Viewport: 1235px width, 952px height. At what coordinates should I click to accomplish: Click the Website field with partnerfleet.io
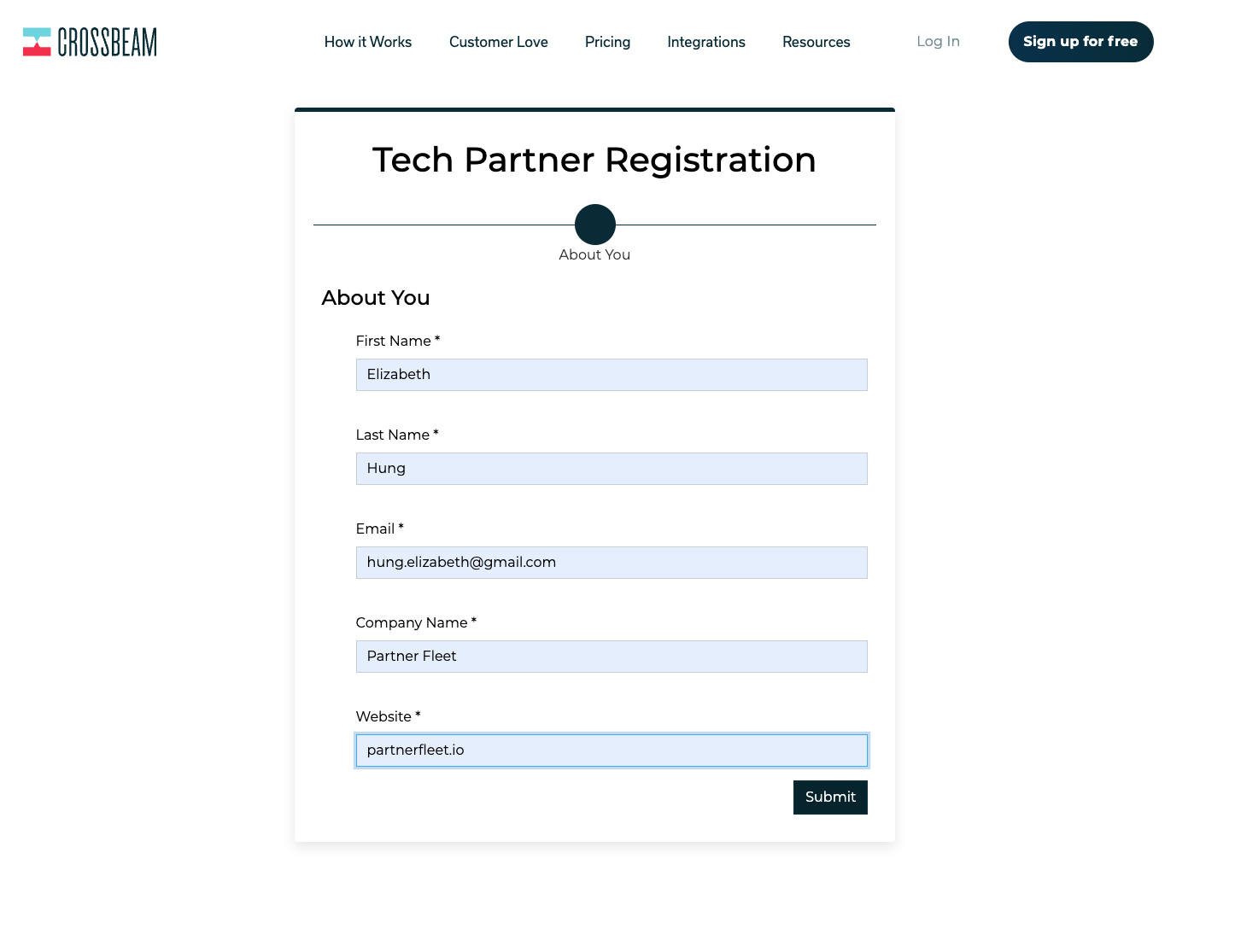point(612,751)
